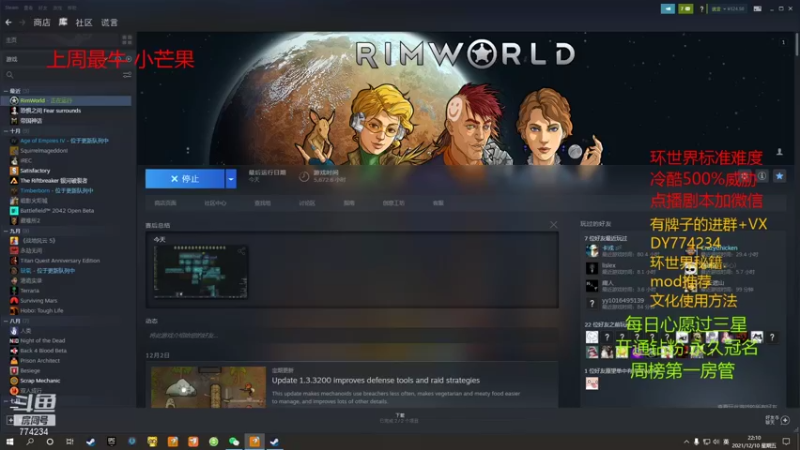Click the playtime clock icon
Screen dimensions: 800x450
point(304,177)
